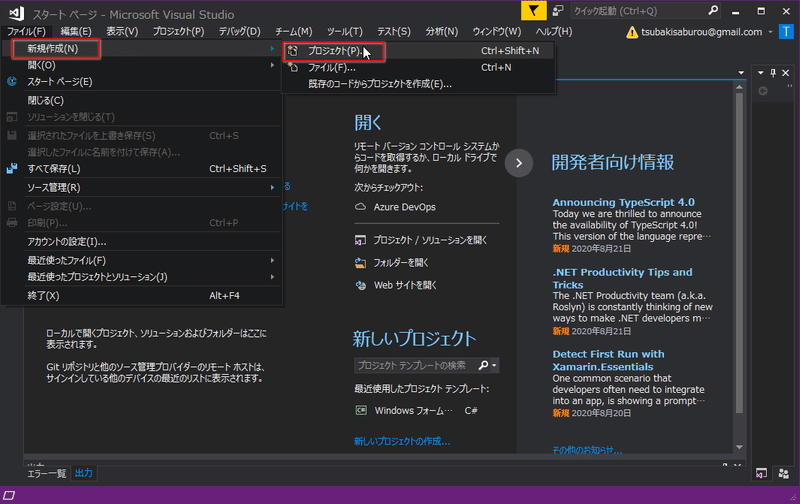Screen dimensions: 800x504
Task: Open the 表示(V) menu
Action: (x=122, y=32)
